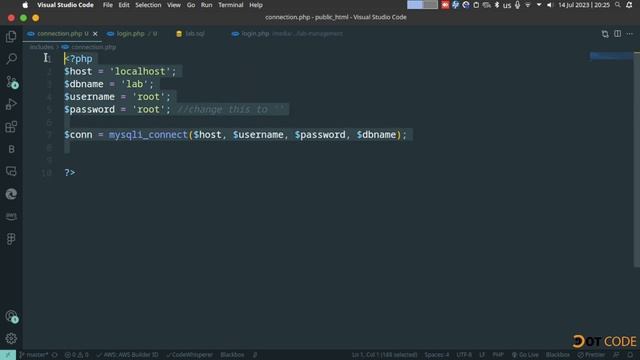Viewport: 640px width, 360px height.
Task: Change indentation via 'Spaces: 4'
Action: coord(436,355)
